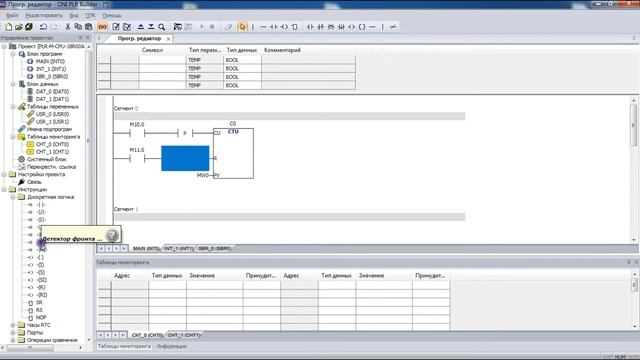Insert function box toolbar icon
The width and height of the screenshot is (640, 360).
pyautogui.click(x=295, y=27)
